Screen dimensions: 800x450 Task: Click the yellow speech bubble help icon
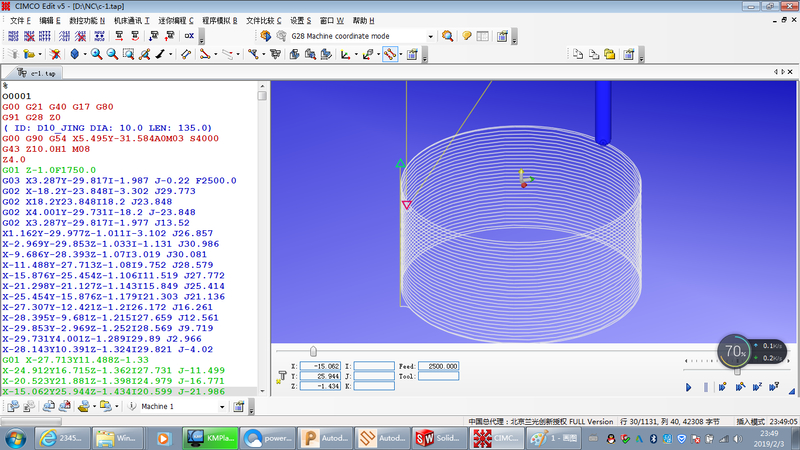coord(466,36)
